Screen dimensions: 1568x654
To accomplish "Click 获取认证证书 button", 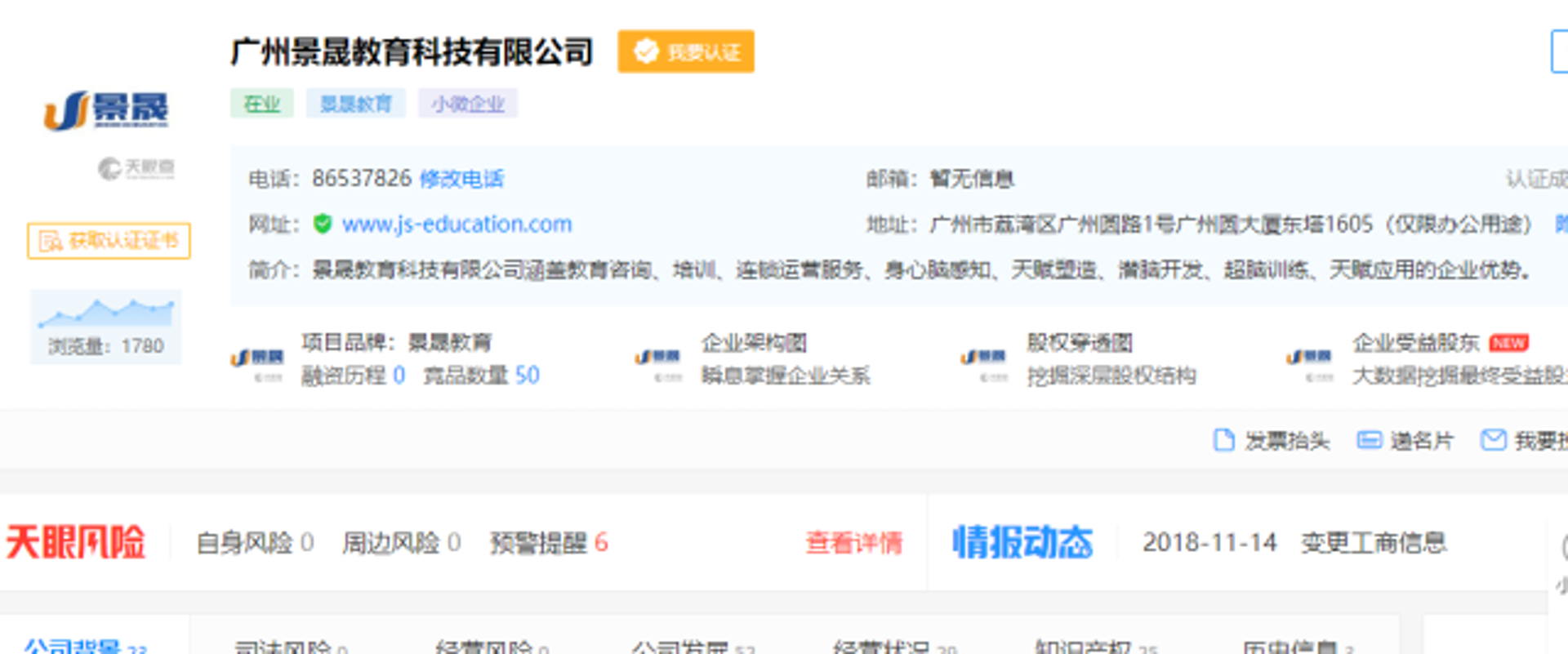I will [109, 241].
